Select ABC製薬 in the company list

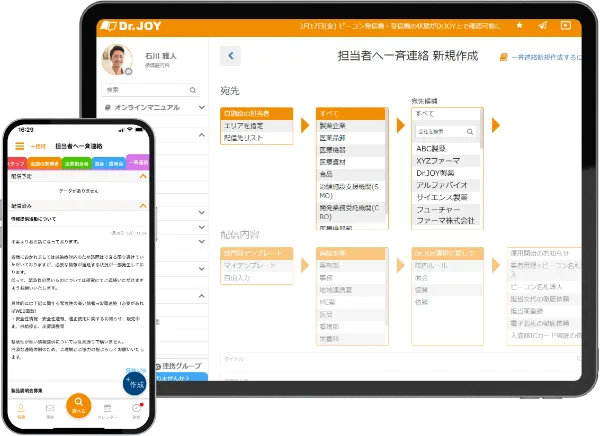click(446, 149)
